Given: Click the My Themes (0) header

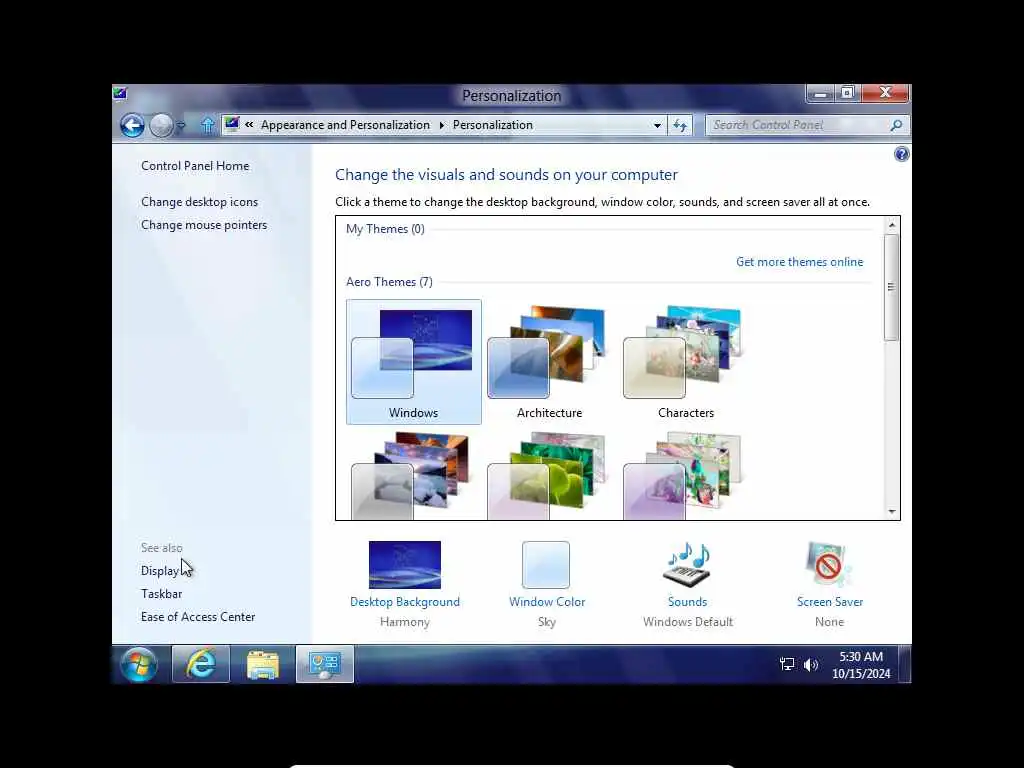Looking at the screenshot, I should click(x=385, y=229).
